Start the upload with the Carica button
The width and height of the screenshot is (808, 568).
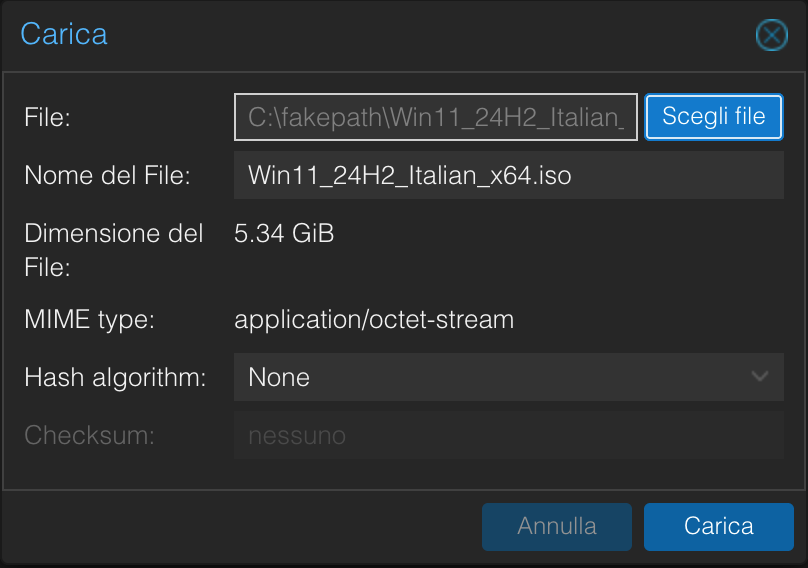click(718, 527)
